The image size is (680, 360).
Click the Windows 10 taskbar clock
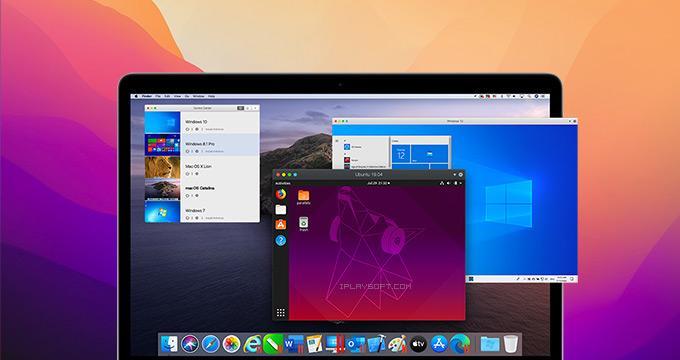pyautogui.click(x=561, y=278)
